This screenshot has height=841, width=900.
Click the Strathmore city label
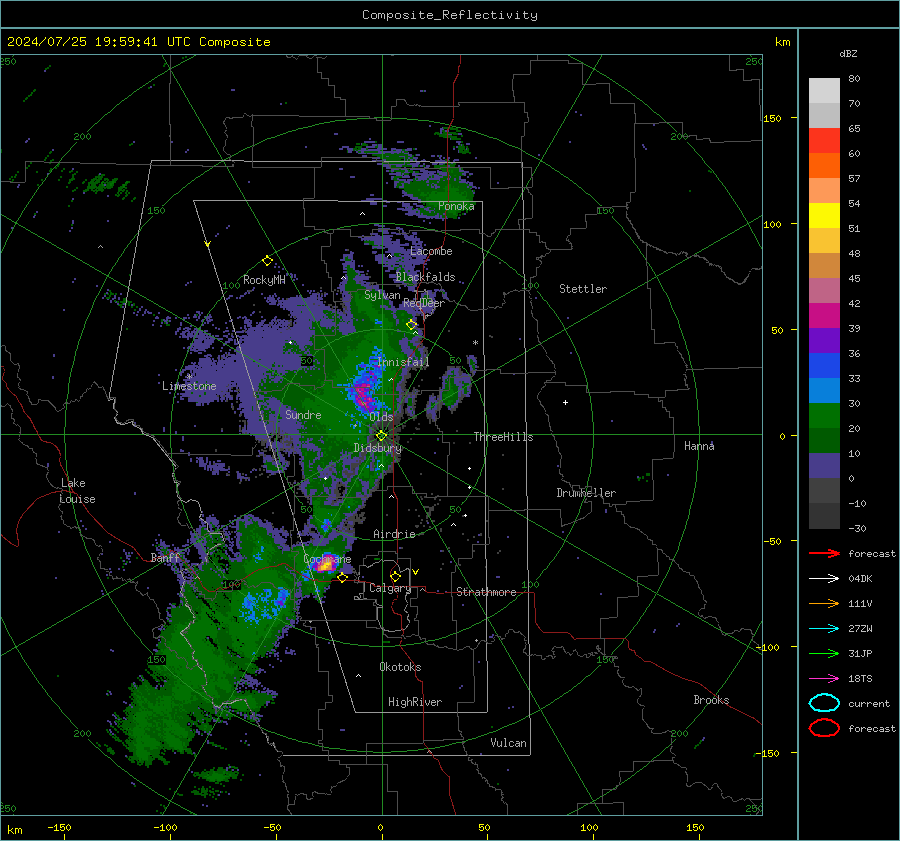(x=486, y=592)
